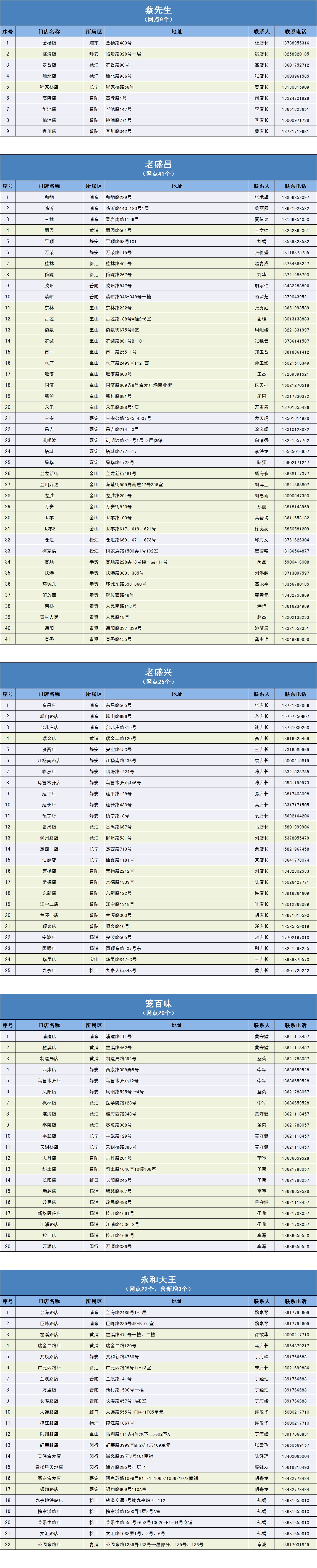This screenshot has height=1568, width=317.
Task: Select address '灵岩南路1166号'
Action: [122, 219]
